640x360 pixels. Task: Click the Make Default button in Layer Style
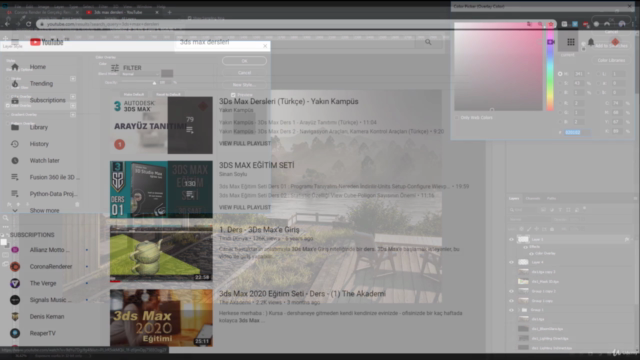point(134,94)
